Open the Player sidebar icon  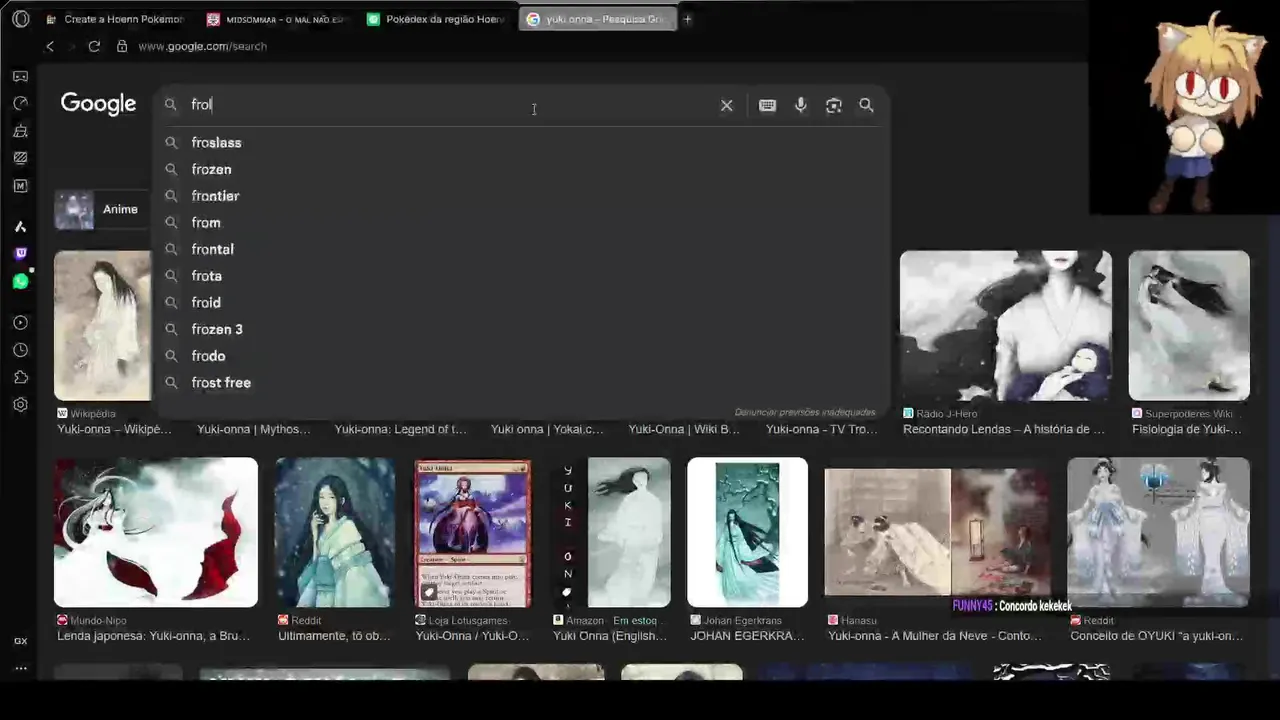[20, 323]
